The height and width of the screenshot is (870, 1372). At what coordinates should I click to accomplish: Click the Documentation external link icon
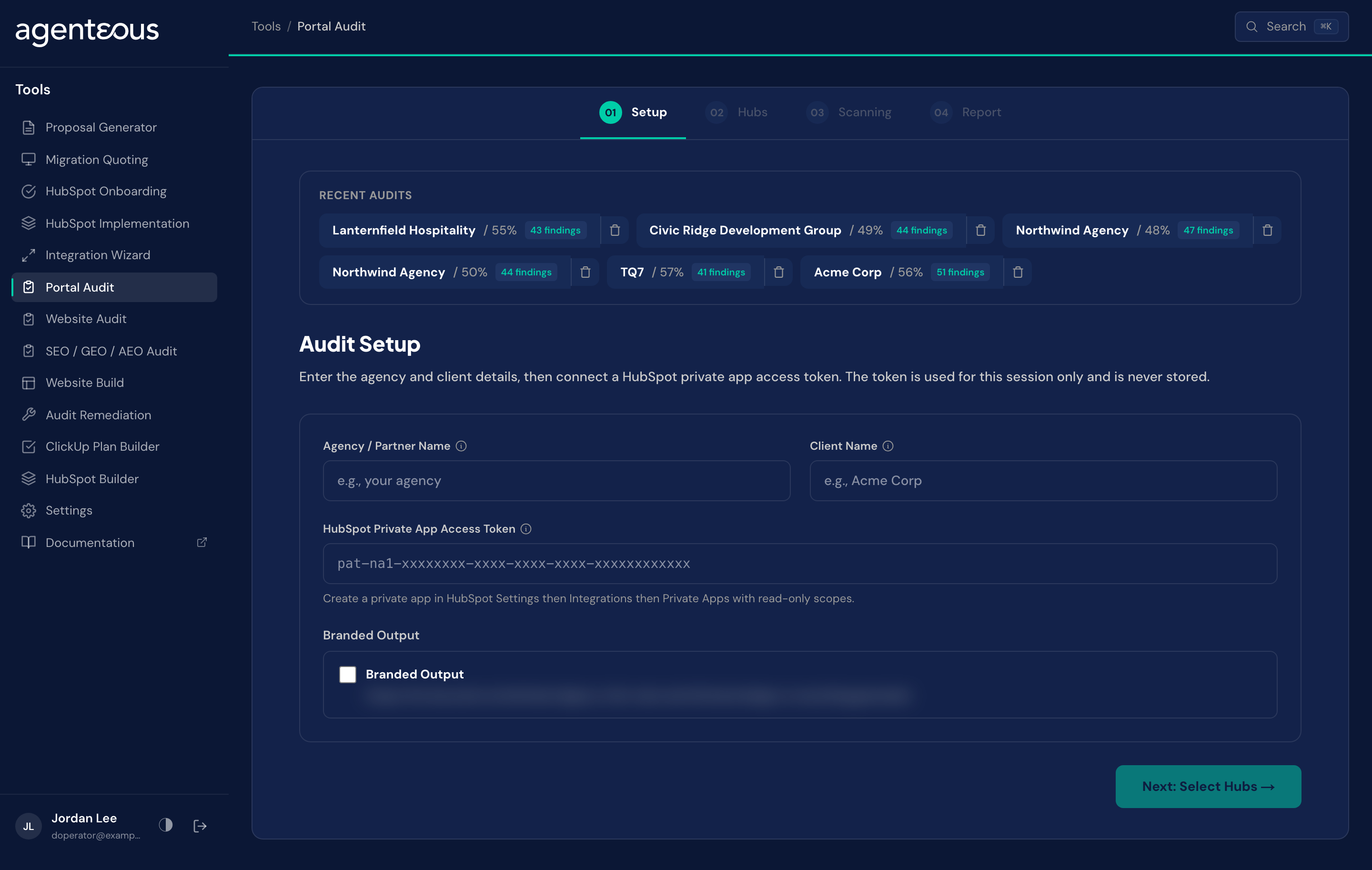pyautogui.click(x=202, y=542)
